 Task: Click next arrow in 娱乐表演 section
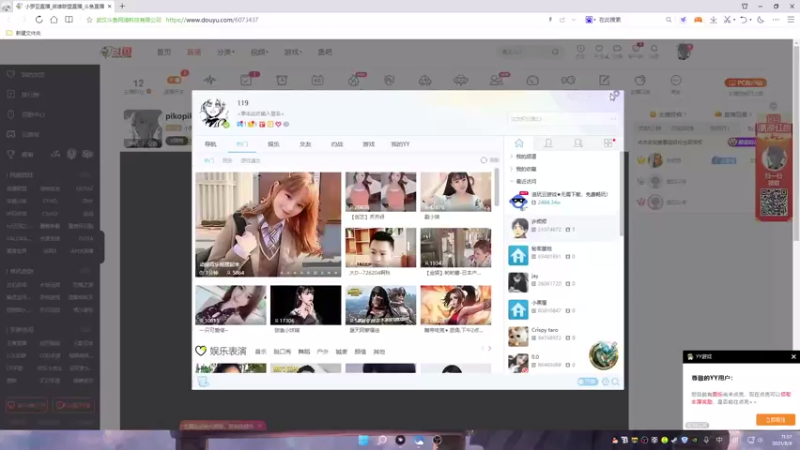pos(490,348)
